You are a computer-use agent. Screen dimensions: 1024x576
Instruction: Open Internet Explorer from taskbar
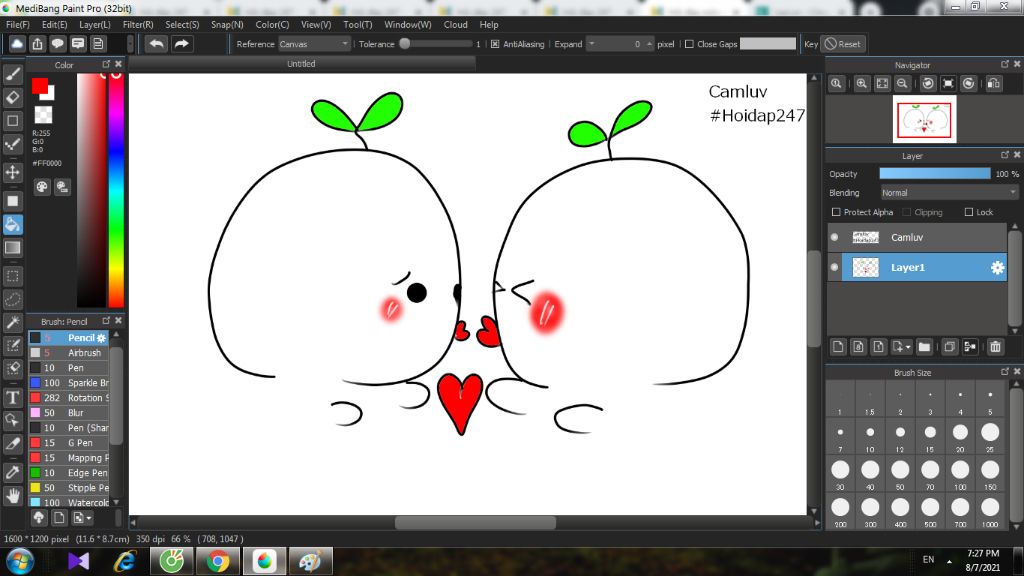(x=125, y=562)
